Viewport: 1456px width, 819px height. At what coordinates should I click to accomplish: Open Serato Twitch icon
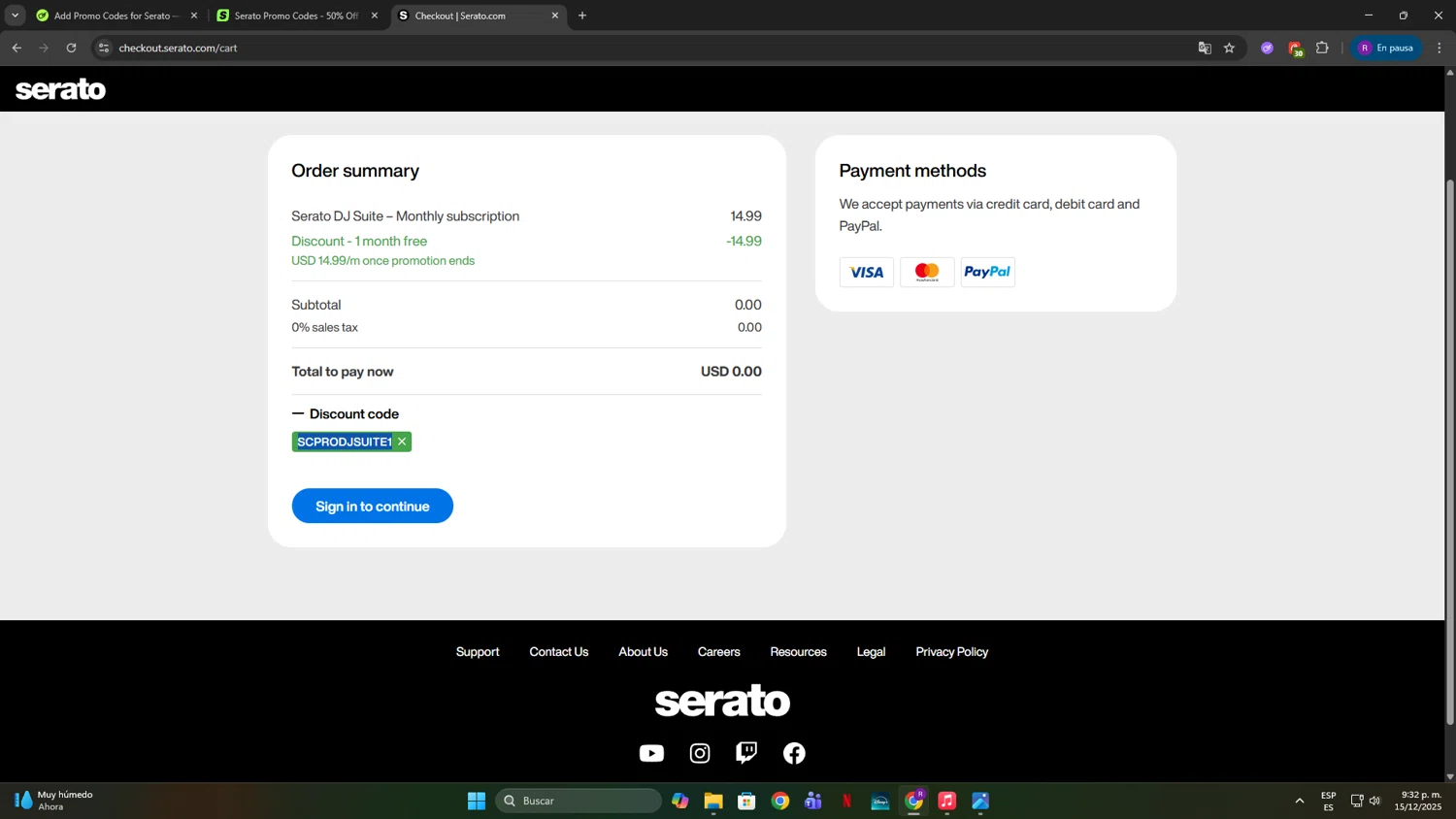746,753
